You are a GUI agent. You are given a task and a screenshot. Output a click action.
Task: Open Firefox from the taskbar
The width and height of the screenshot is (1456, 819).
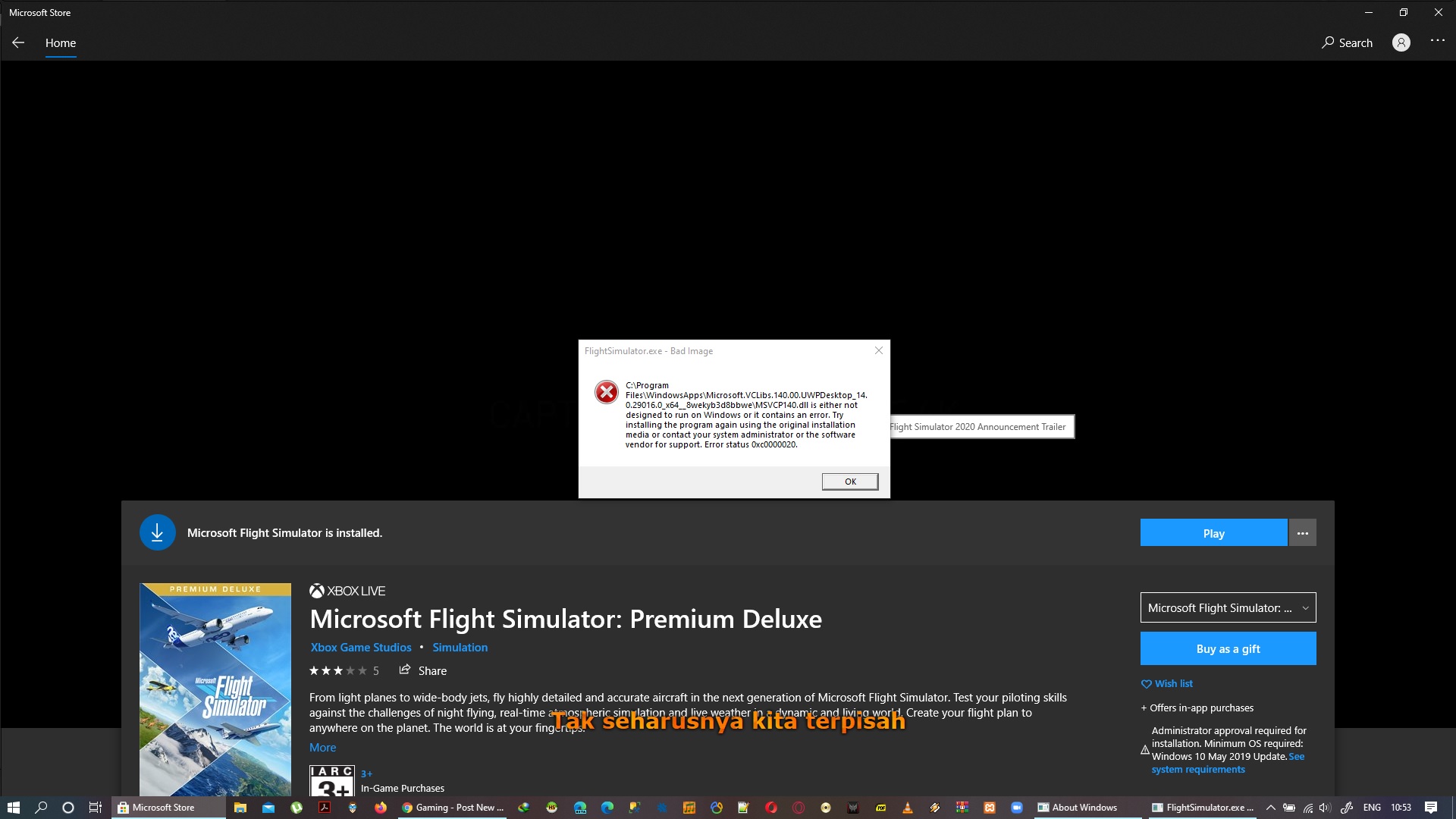381,808
